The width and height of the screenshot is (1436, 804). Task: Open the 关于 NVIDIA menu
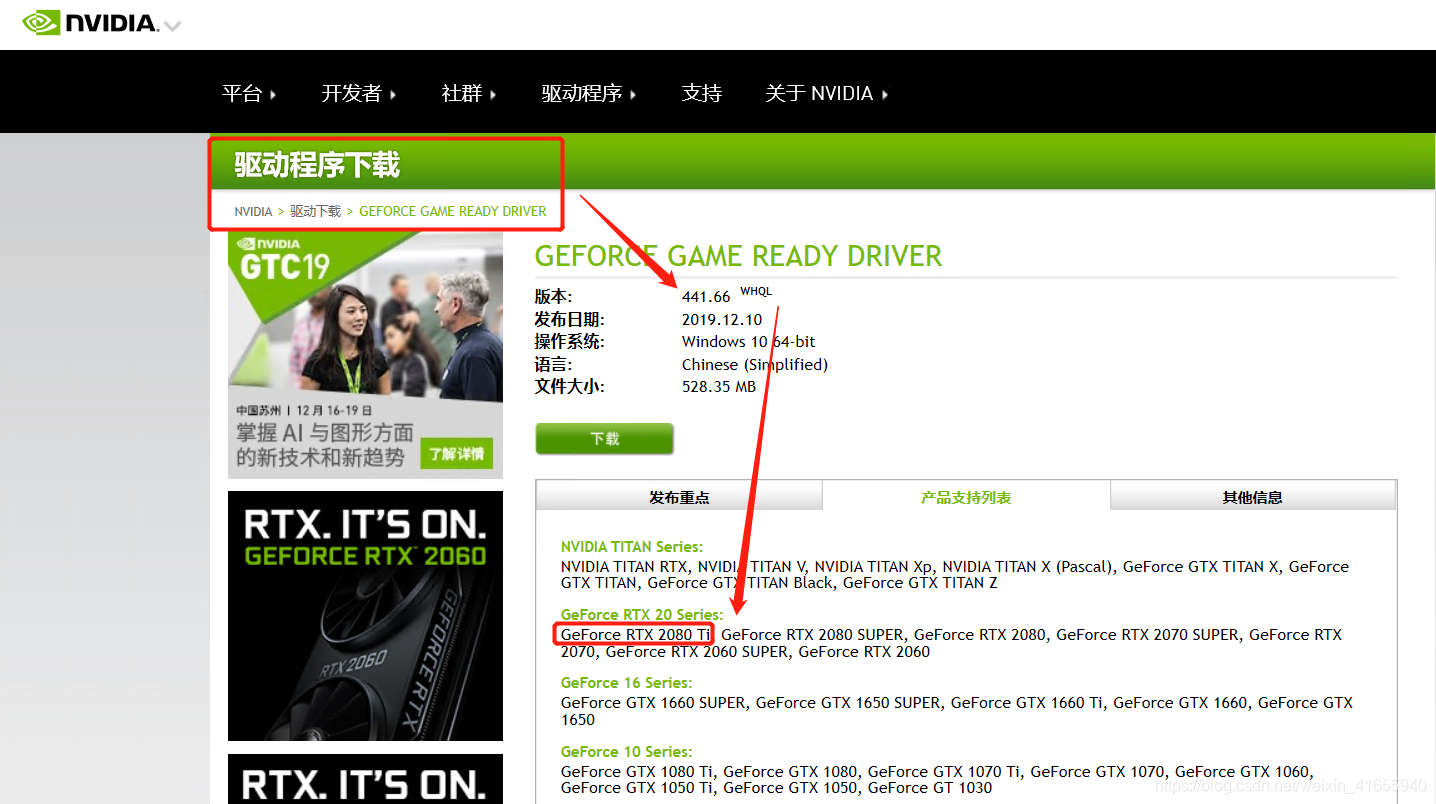click(826, 93)
